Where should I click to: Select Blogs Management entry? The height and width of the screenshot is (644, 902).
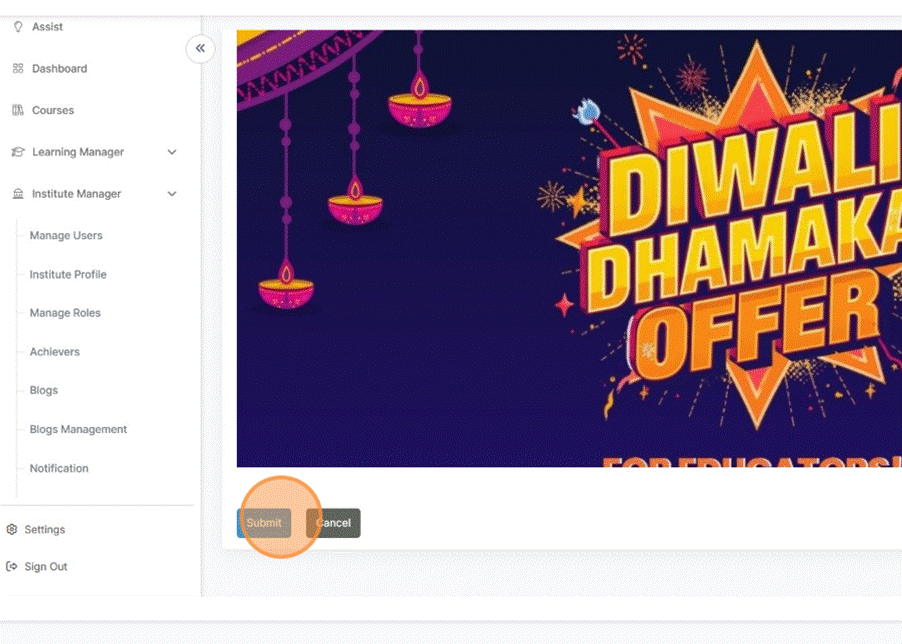(x=78, y=429)
